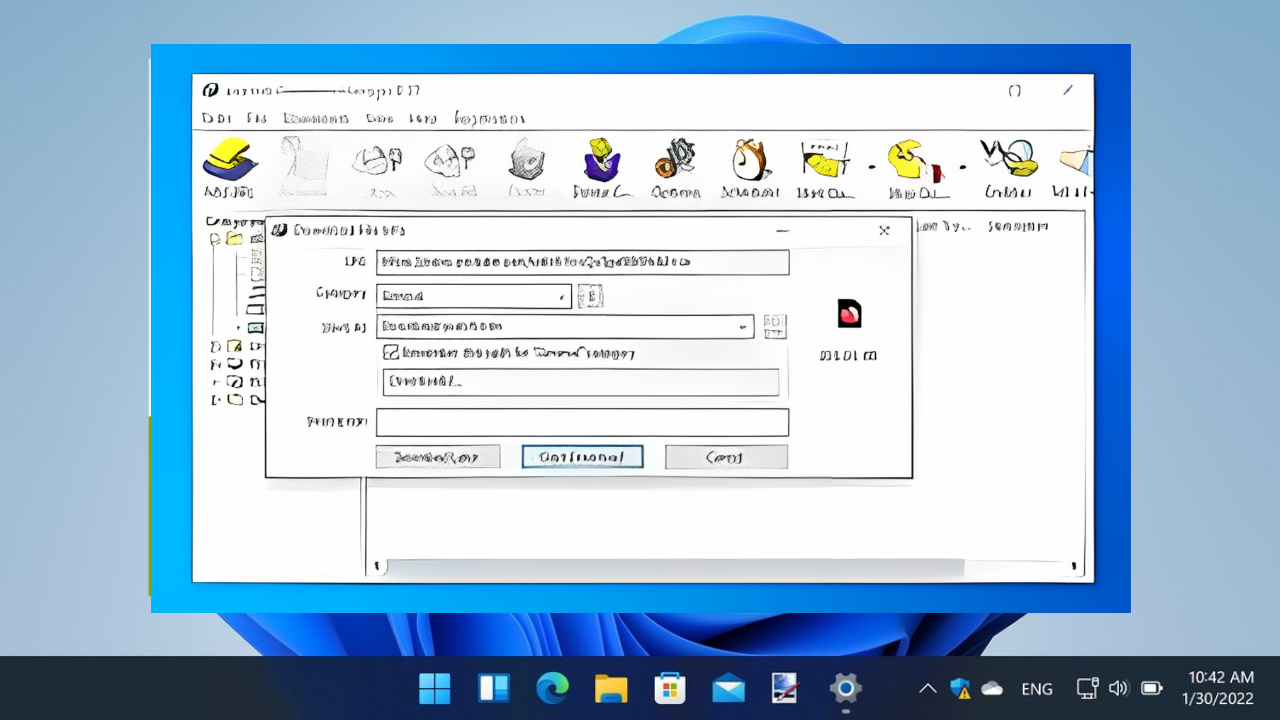
Task: Click the browse button beside Save As
Action: point(775,326)
